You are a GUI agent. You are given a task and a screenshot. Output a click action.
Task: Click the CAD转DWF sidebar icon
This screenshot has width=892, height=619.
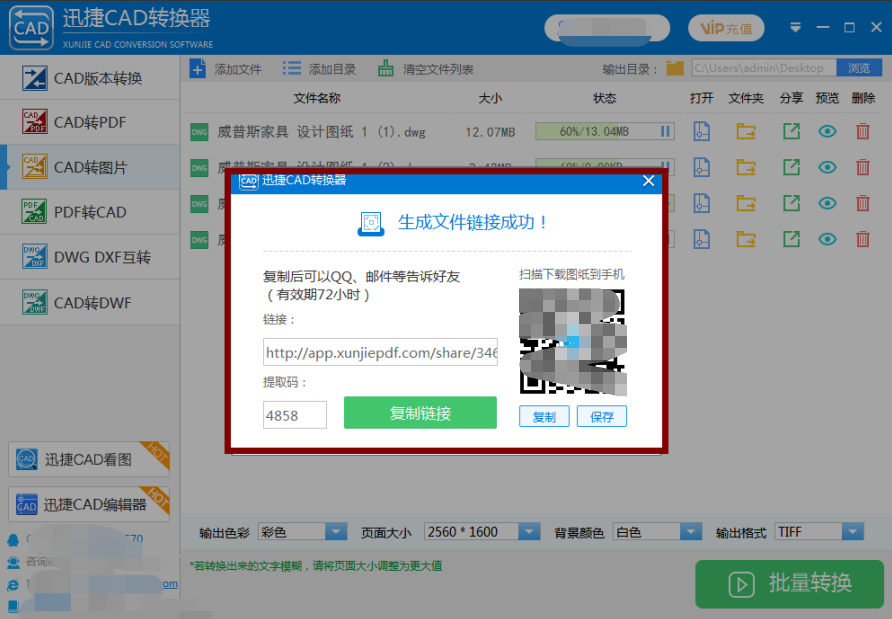pyautogui.click(x=35, y=302)
